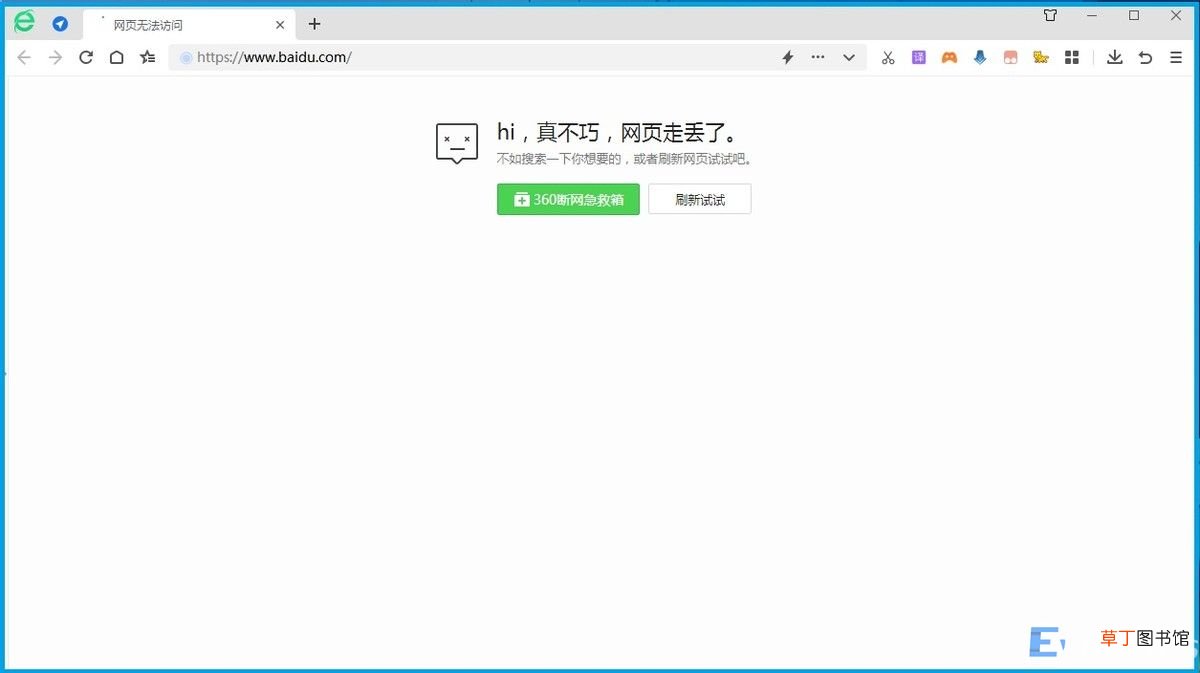Click the hi,真不巧,网页走丢了 heading

620,133
